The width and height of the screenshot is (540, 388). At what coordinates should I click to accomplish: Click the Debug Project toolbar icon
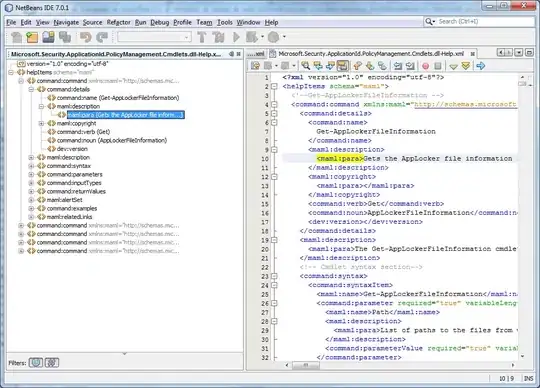(x=252, y=37)
